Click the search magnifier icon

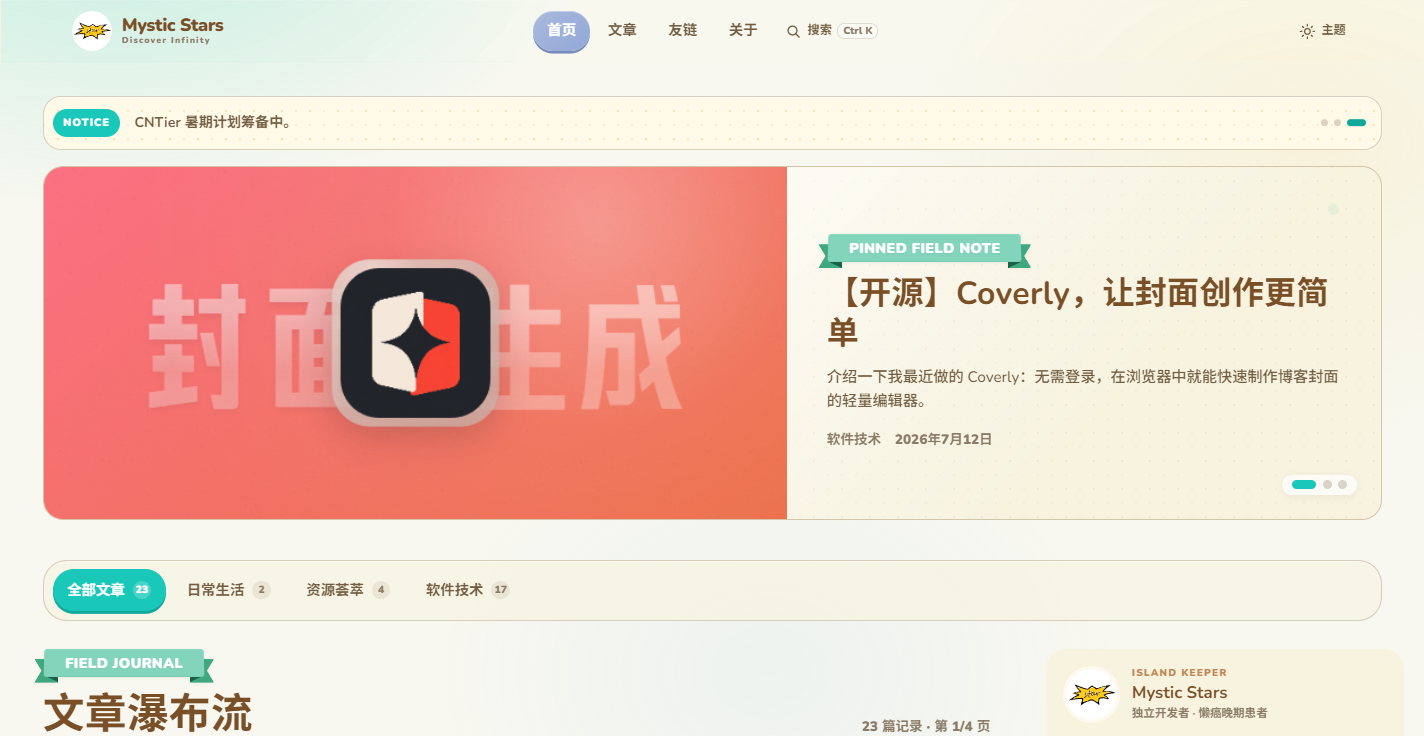click(793, 31)
